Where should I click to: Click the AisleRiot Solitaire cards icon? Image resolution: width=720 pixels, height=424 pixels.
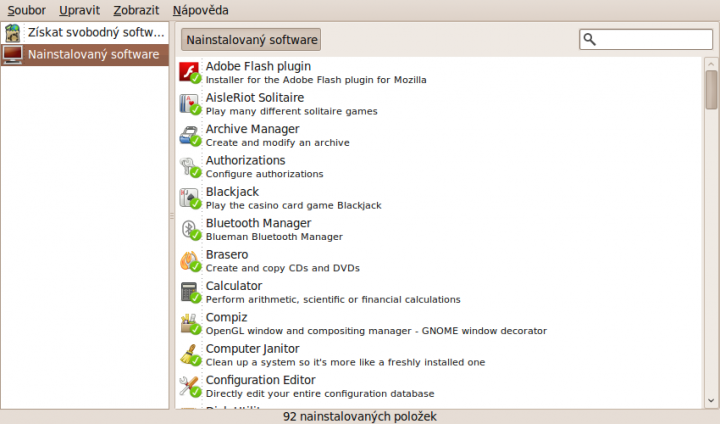pos(190,104)
